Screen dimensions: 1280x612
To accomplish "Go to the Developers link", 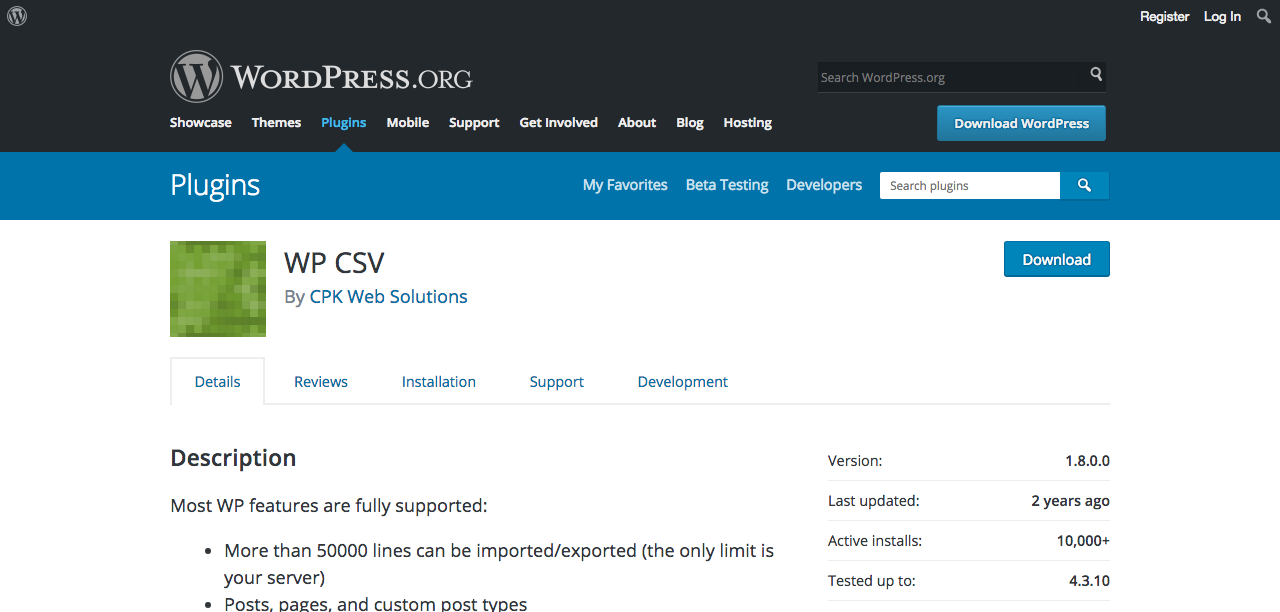I will pos(824,185).
